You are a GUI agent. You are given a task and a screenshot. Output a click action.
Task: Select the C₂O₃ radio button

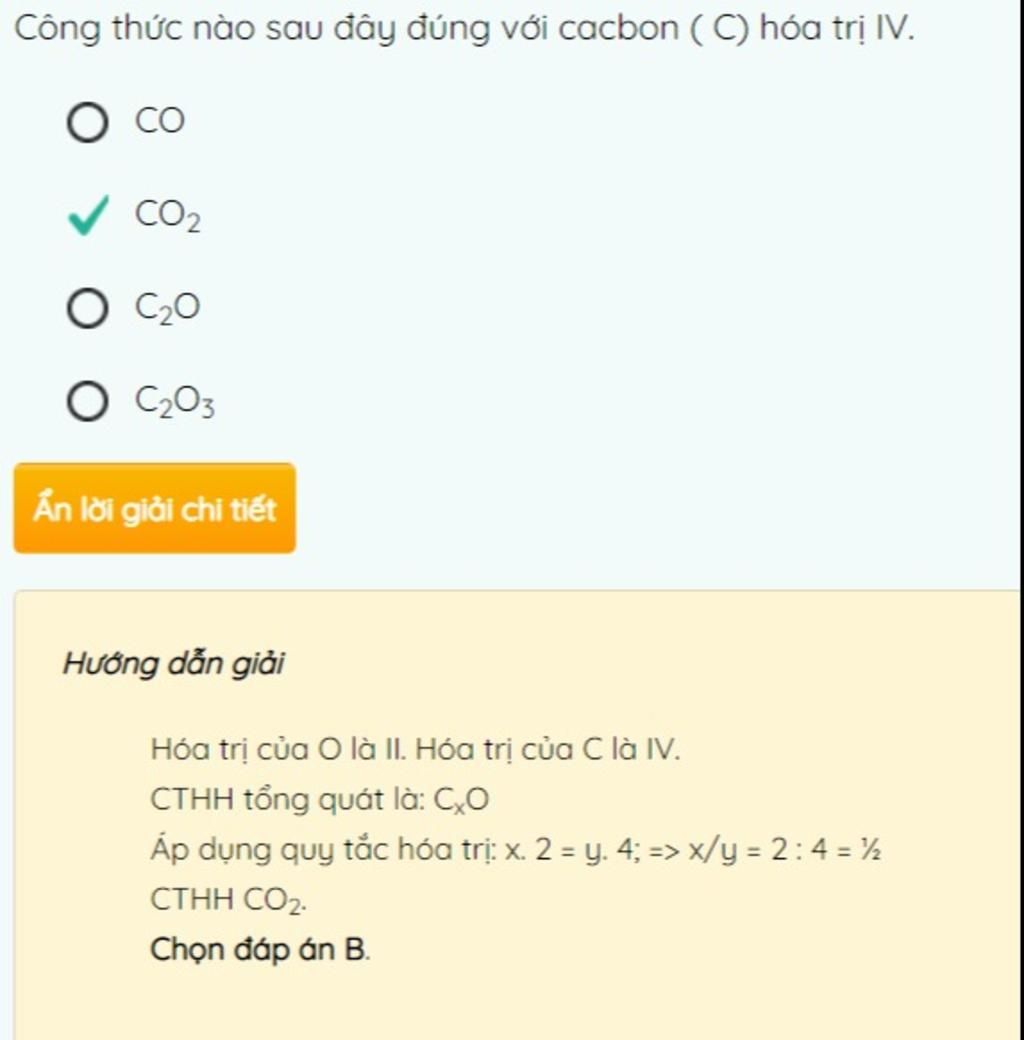pyautogui.click(x=88, y=401)
